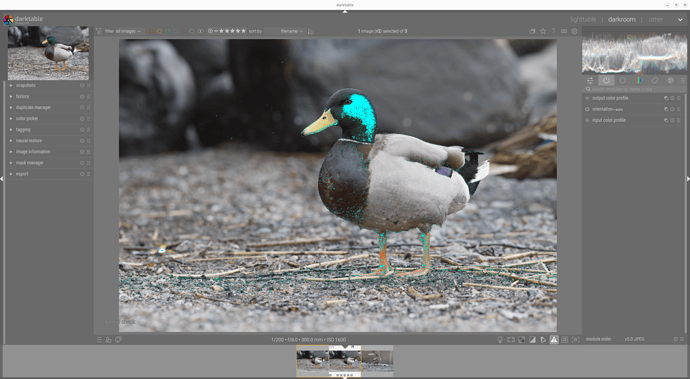Open export panel presets menu
The width and height of the screenshot is (690, 379).
click(x=88, y=174)
